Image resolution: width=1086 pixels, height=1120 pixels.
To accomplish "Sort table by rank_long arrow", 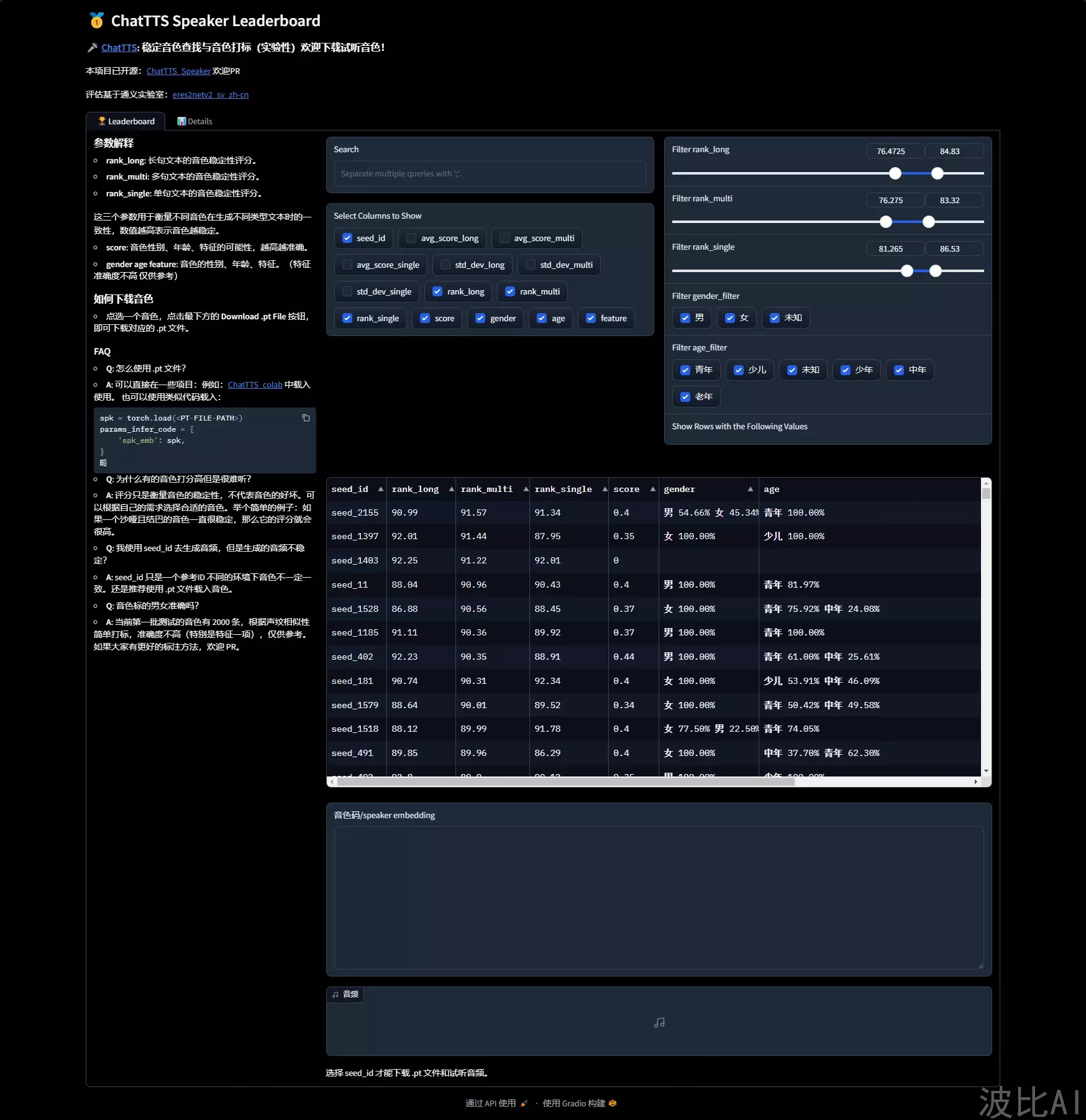I will point(451,489).
